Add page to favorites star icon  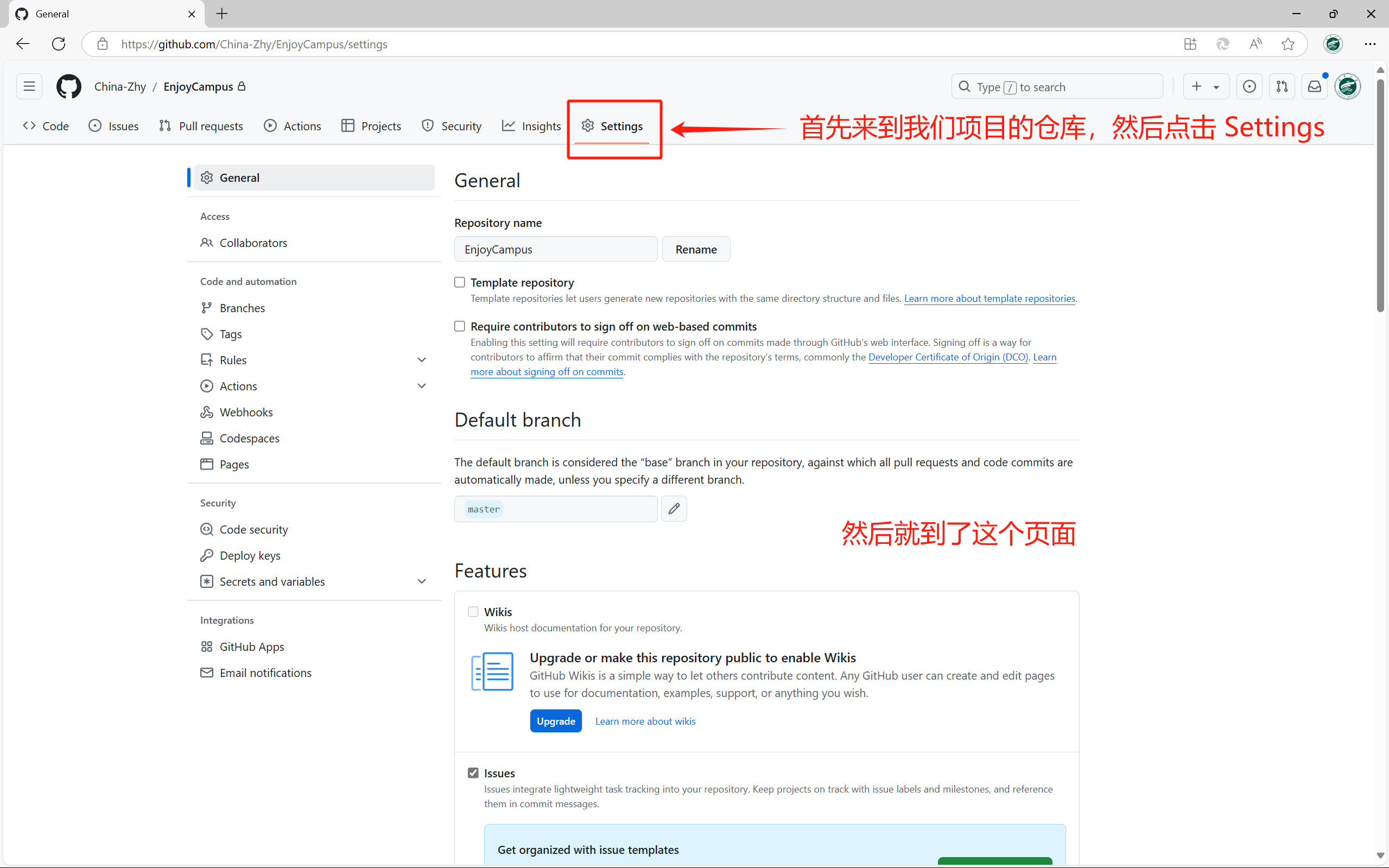pyautogui.click(x=1287, y=44)
